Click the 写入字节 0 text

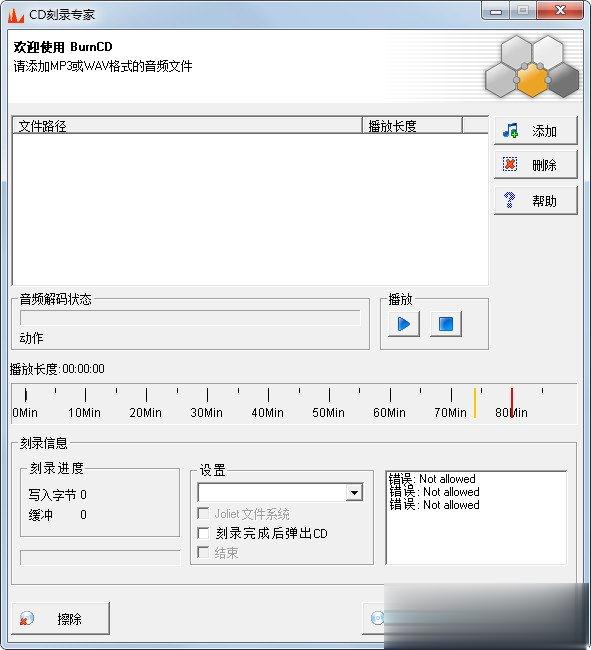click(x=58, y=495)
